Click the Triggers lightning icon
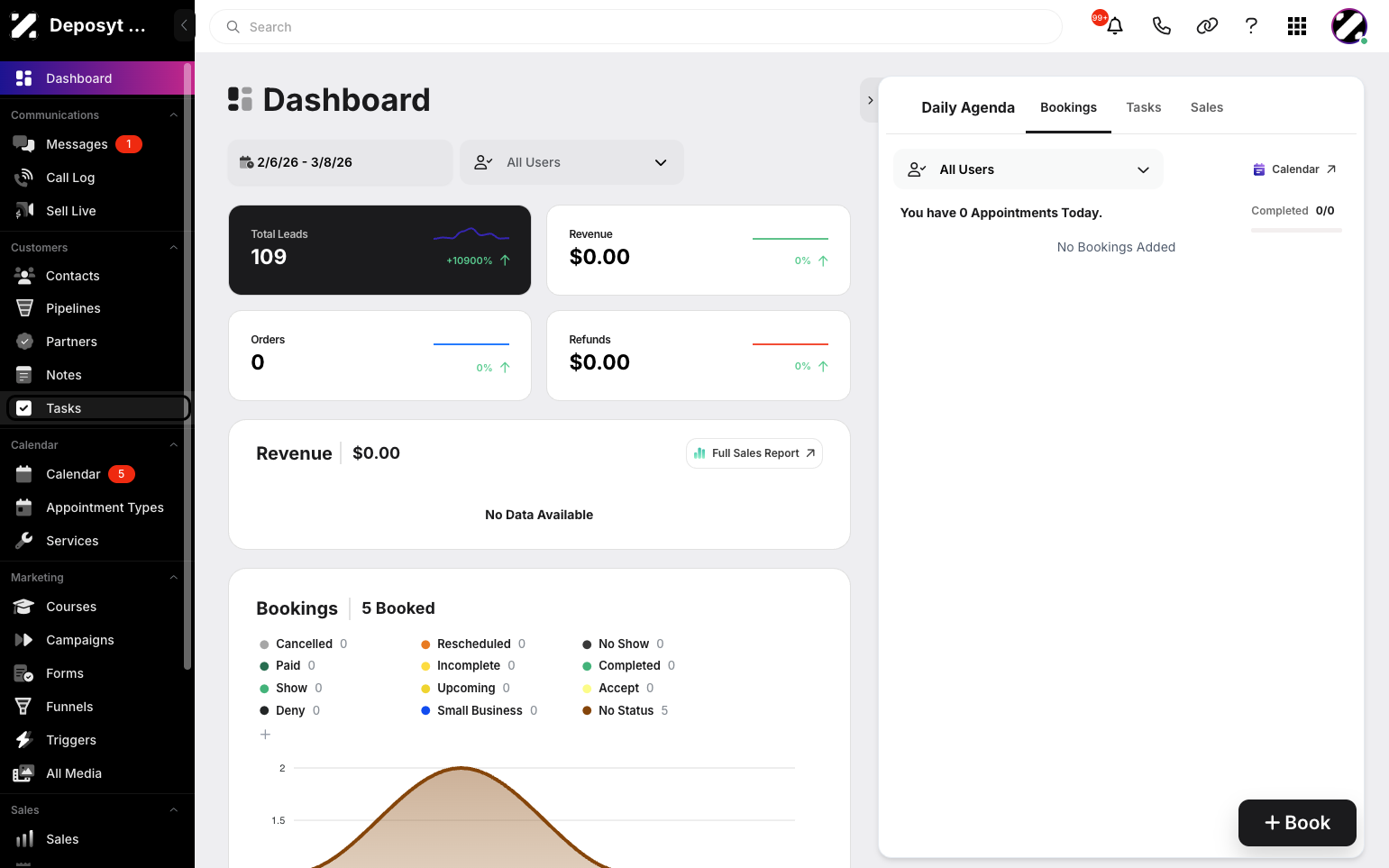This screenshot has height=868, width=1389. coord(24,740)
